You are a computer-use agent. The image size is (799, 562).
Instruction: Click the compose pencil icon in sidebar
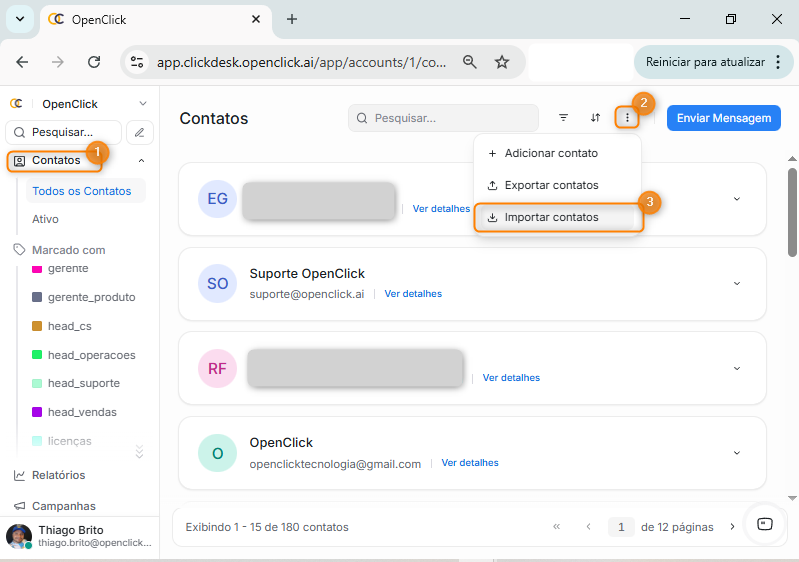[x=139, y=132]
